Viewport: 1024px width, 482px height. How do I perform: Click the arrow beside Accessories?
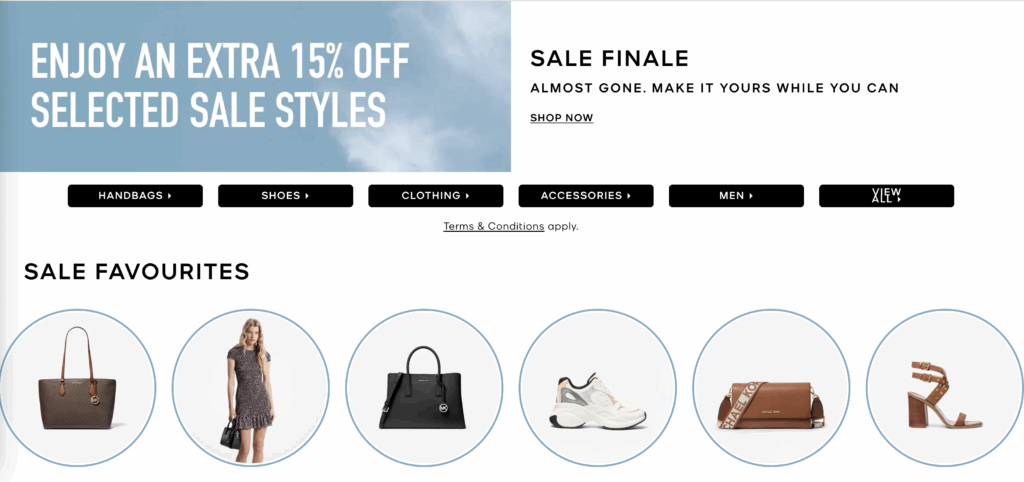pos(629,196)
